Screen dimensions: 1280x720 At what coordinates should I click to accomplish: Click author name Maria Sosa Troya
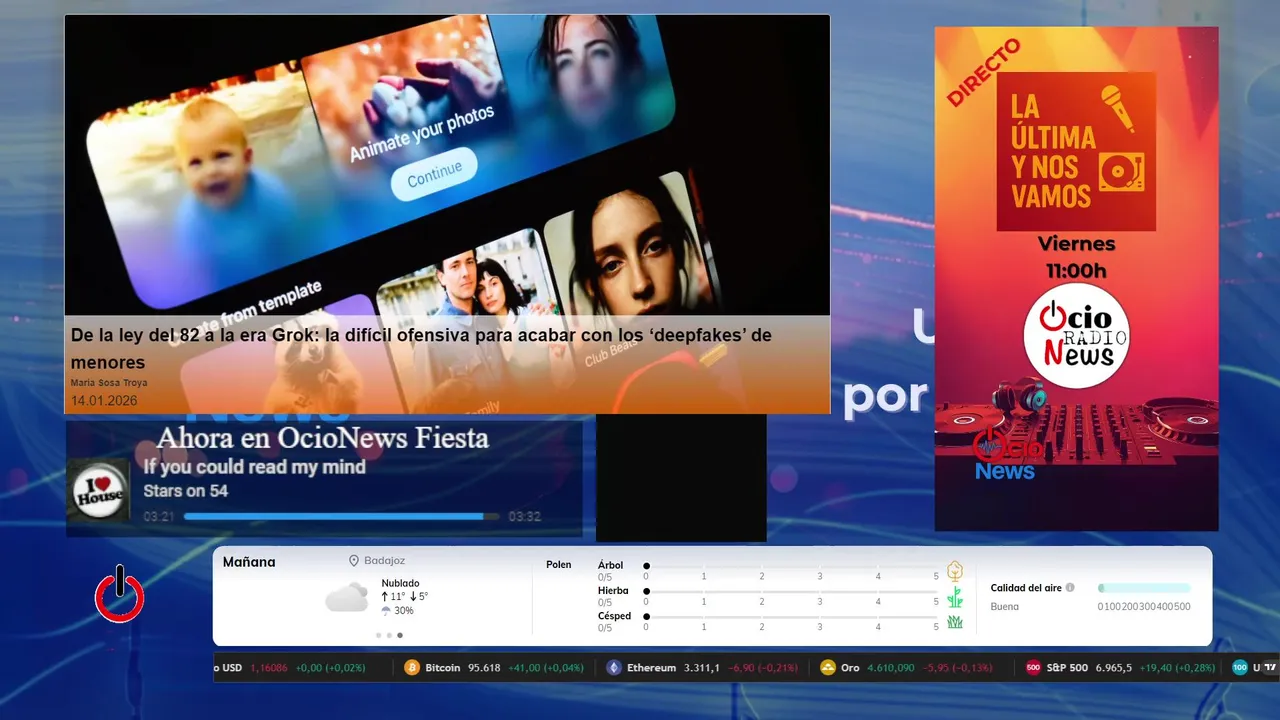click(x=109, y=383)
